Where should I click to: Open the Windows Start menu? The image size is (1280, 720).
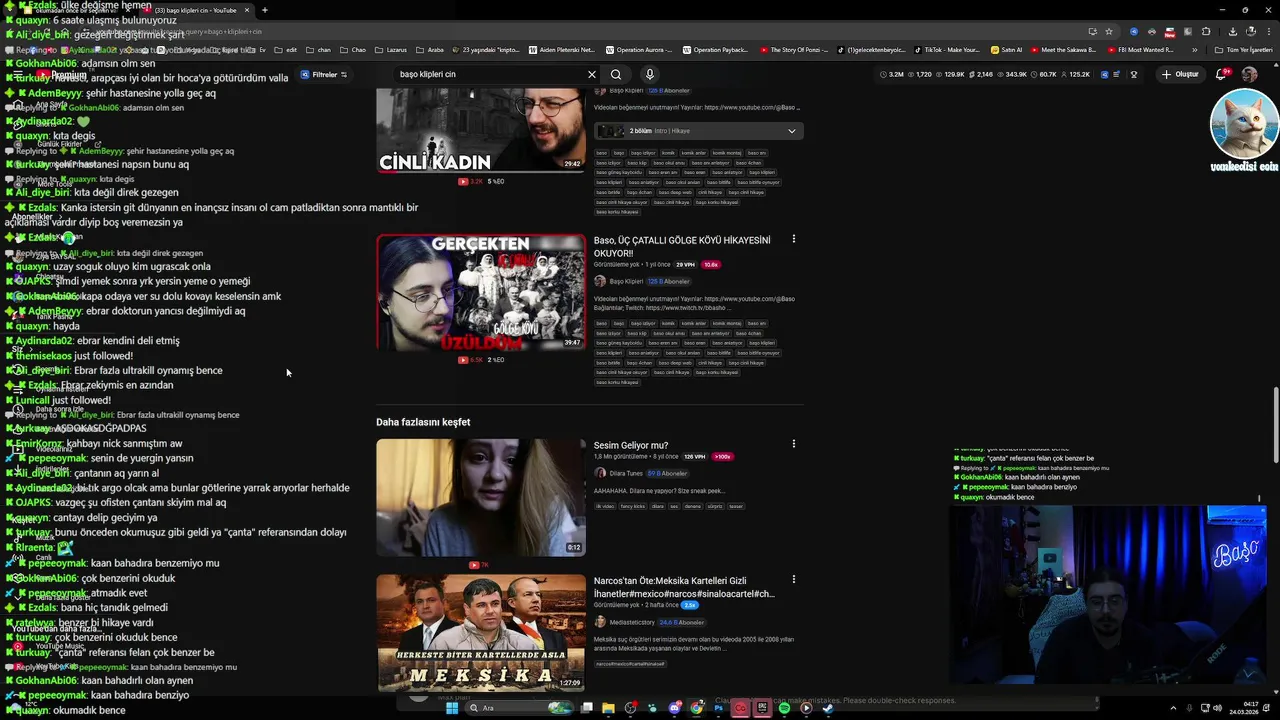452,708
